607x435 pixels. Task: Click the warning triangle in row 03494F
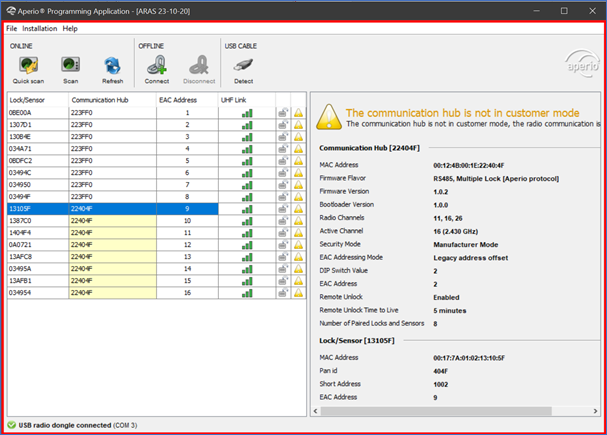pos(298,197)
